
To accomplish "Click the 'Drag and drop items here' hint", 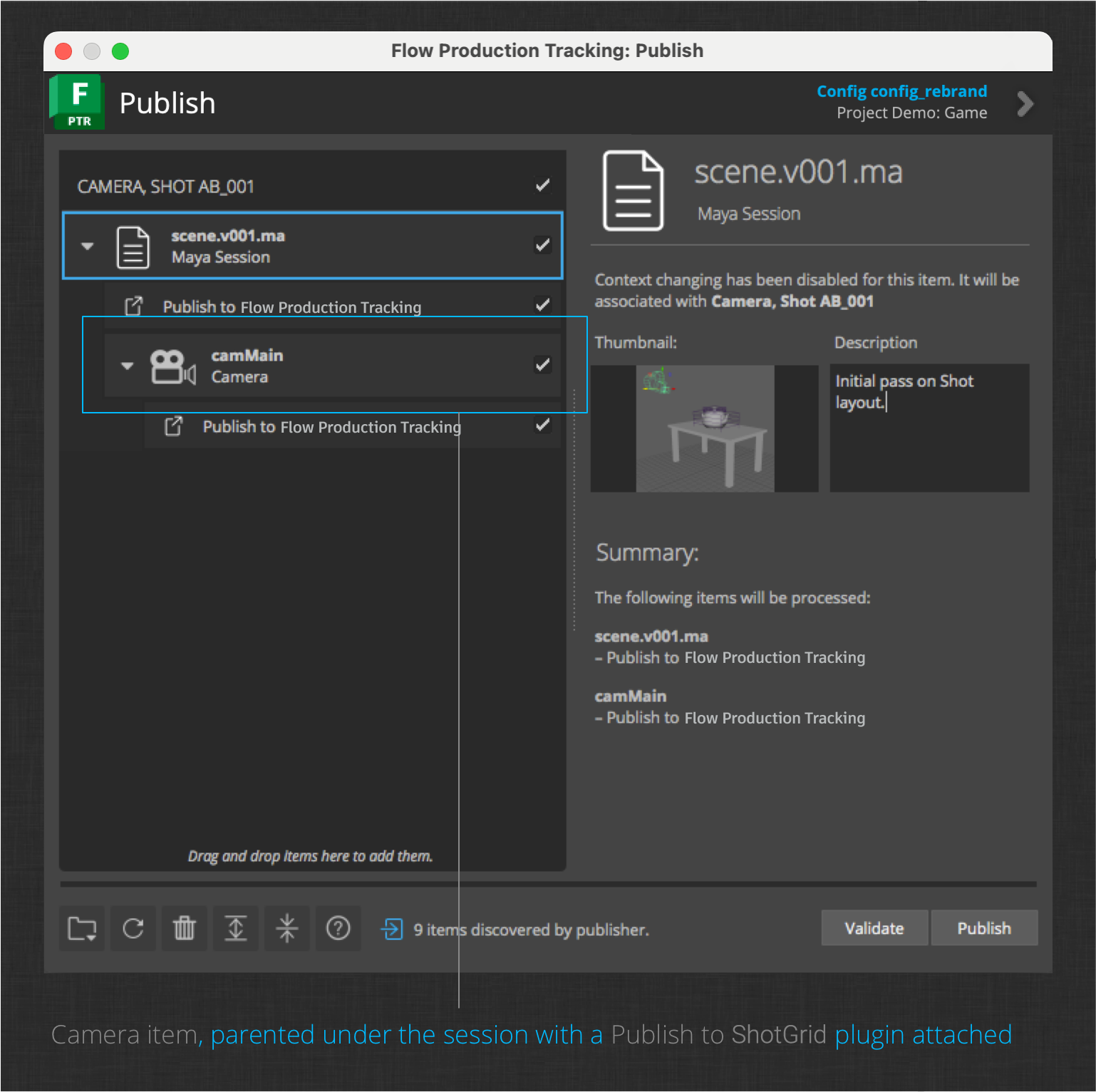I will coord(310,856).
